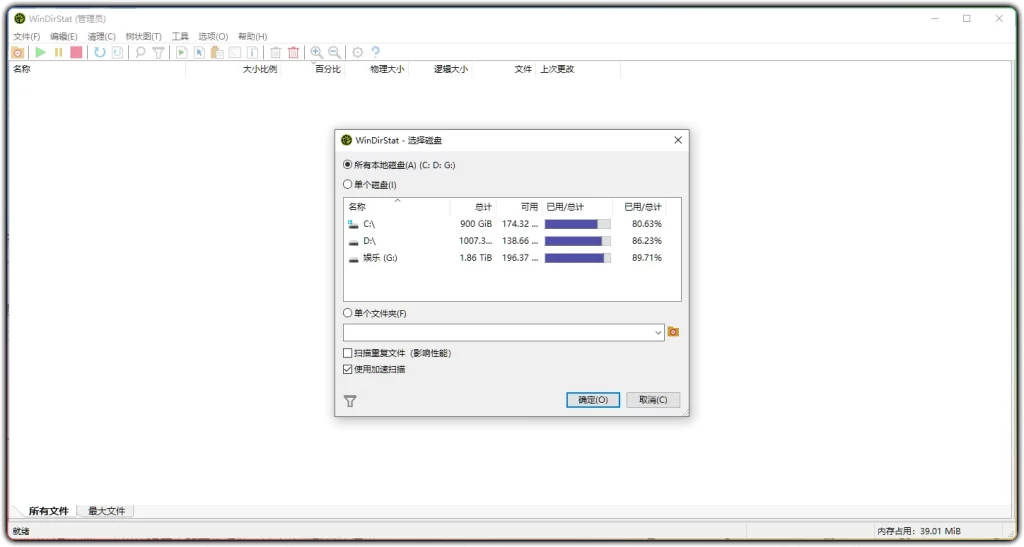Image resolution: width=1024 pixels, height=547 pixels.
Task: Click the zoom in magnifier icon
Action: pyautogui.click(x=317, y=52)
